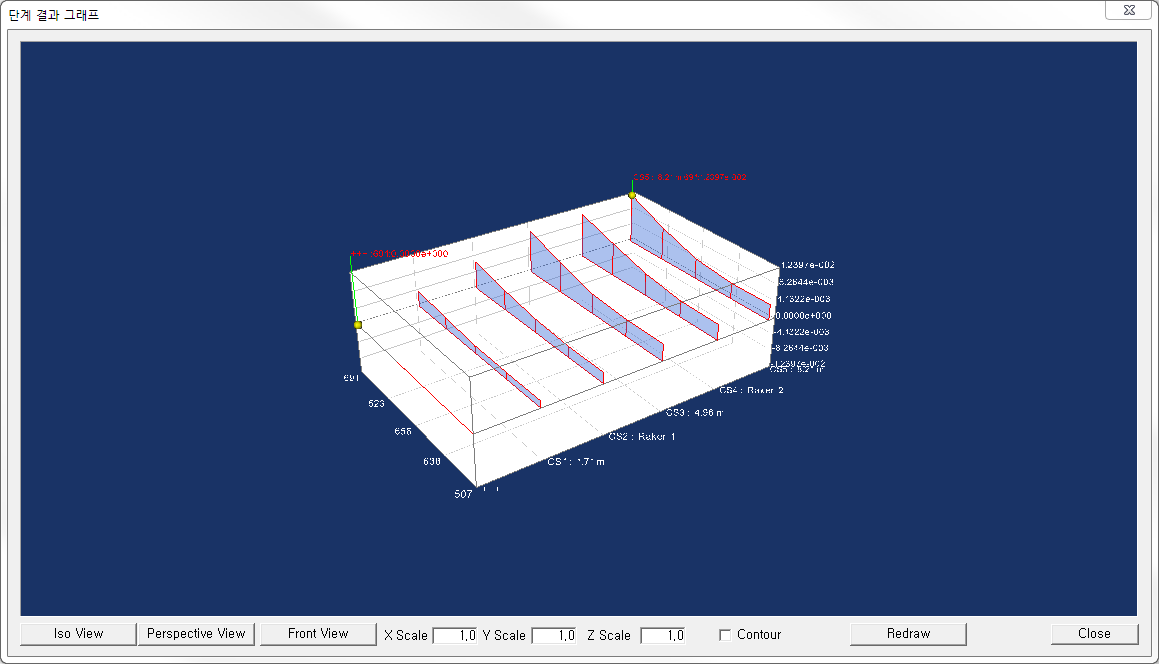1159x664 pixels.
Task: Focus the X Scale input field
Action: tap(455, 635)
